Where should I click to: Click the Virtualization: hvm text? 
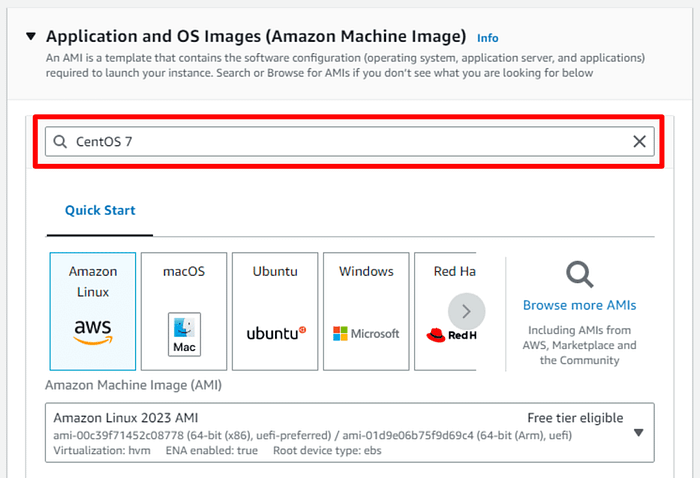coord(102,450)
